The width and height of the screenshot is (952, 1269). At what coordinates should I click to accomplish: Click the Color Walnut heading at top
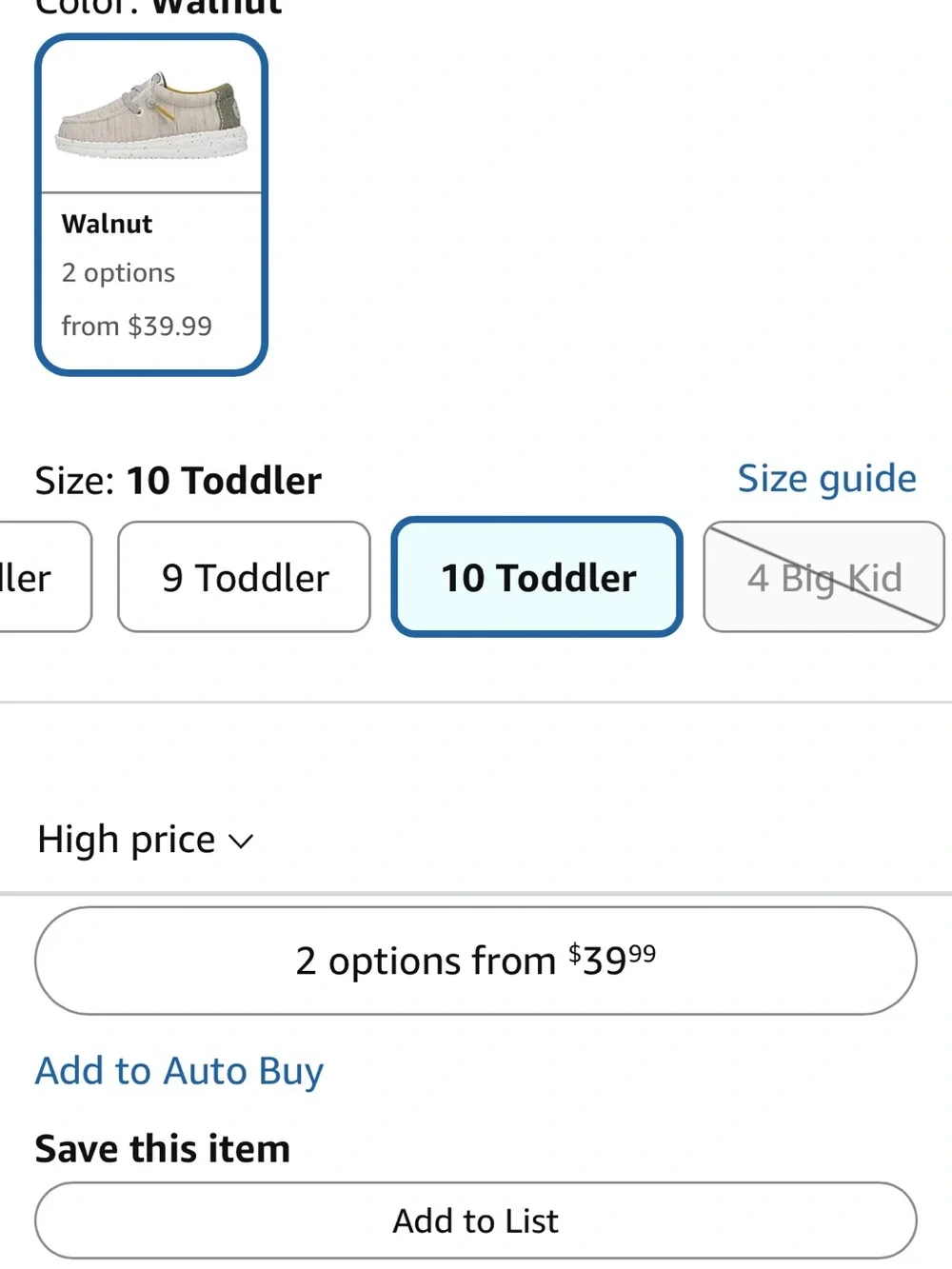pyautogui.click(x=159, y=7)
